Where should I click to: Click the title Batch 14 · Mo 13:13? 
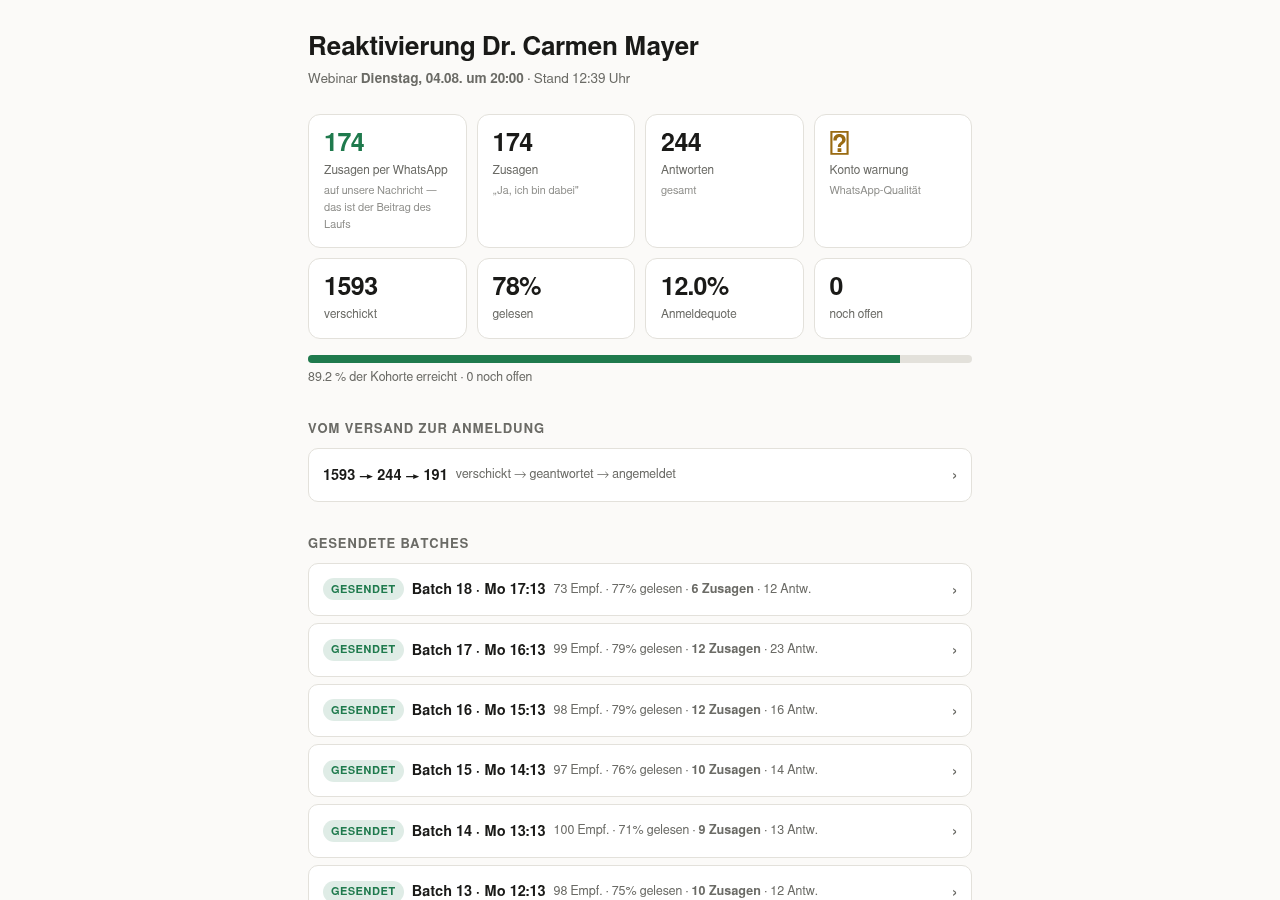click(478, 831)
